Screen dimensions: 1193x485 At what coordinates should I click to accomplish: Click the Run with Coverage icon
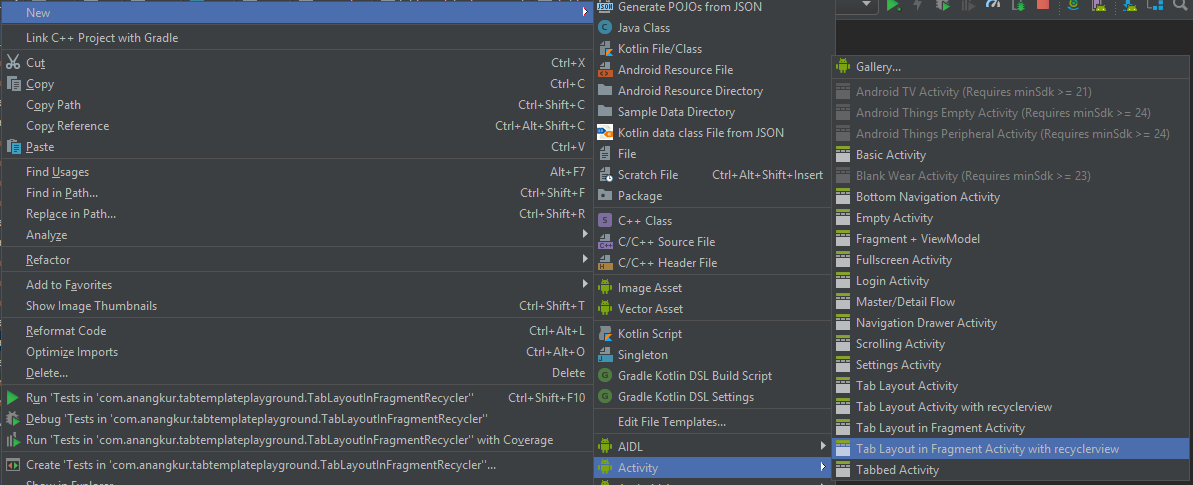[12, 440]
